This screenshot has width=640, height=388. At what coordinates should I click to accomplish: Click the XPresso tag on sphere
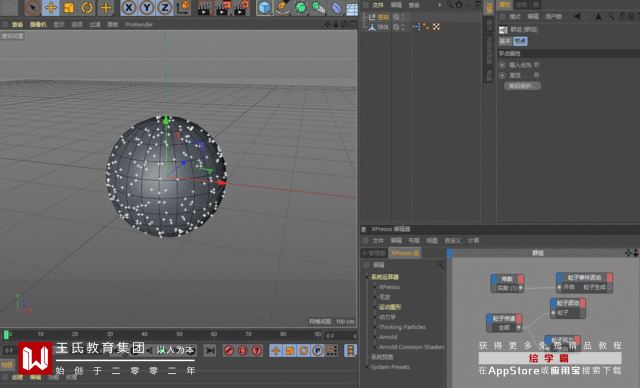[x=416, y=27]
